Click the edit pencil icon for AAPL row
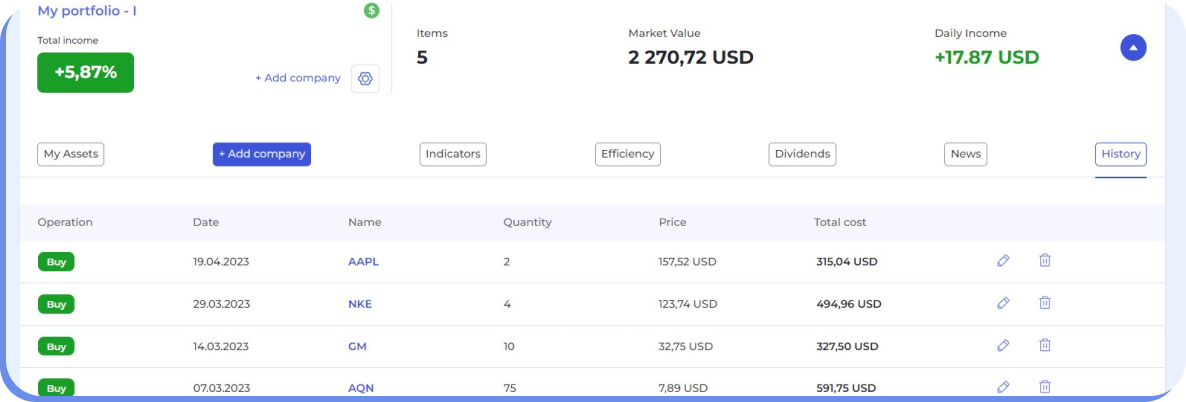The width and height of the screenshot is (1186, 402). click(1003, 261)
